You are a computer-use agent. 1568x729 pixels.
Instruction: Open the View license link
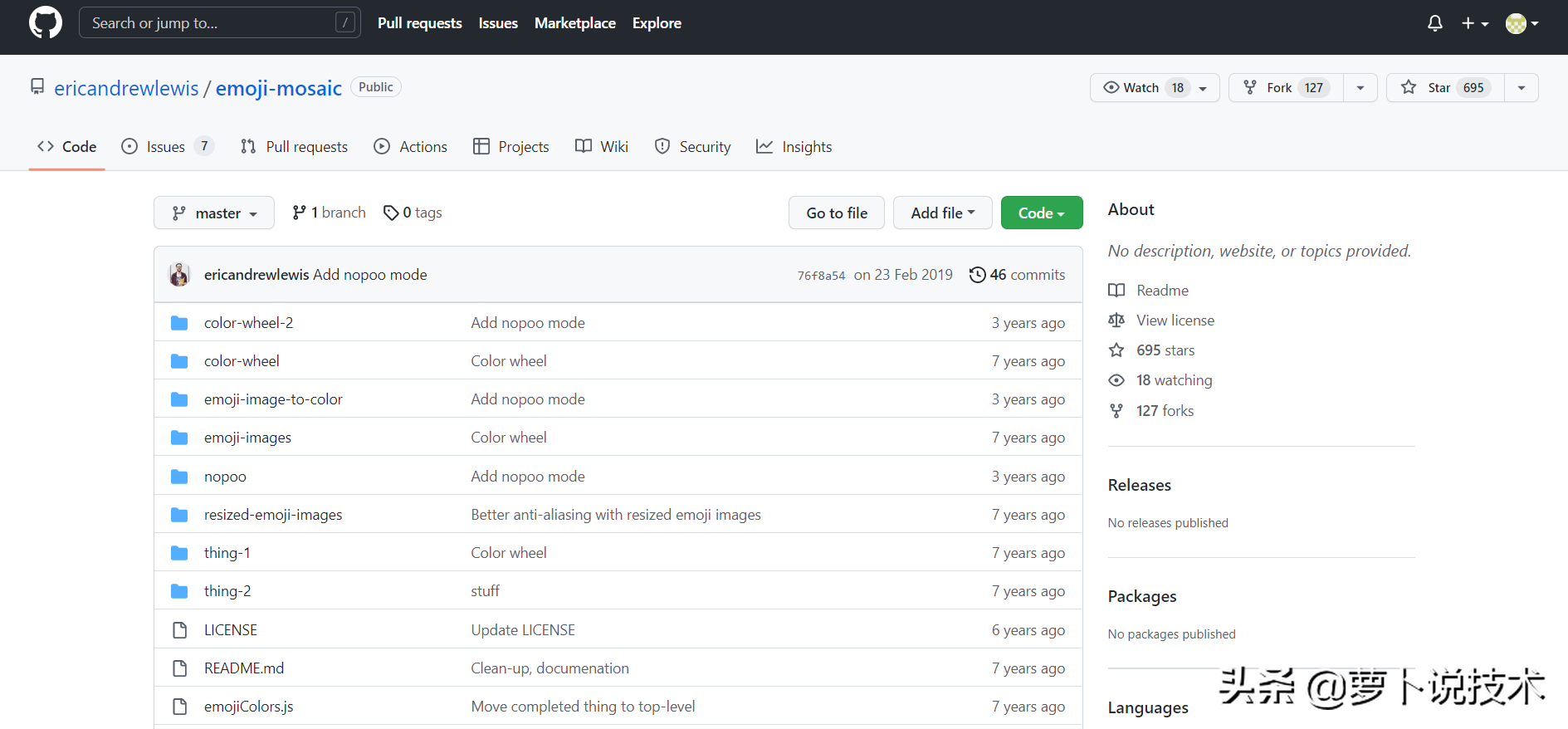pos(1175,320)
